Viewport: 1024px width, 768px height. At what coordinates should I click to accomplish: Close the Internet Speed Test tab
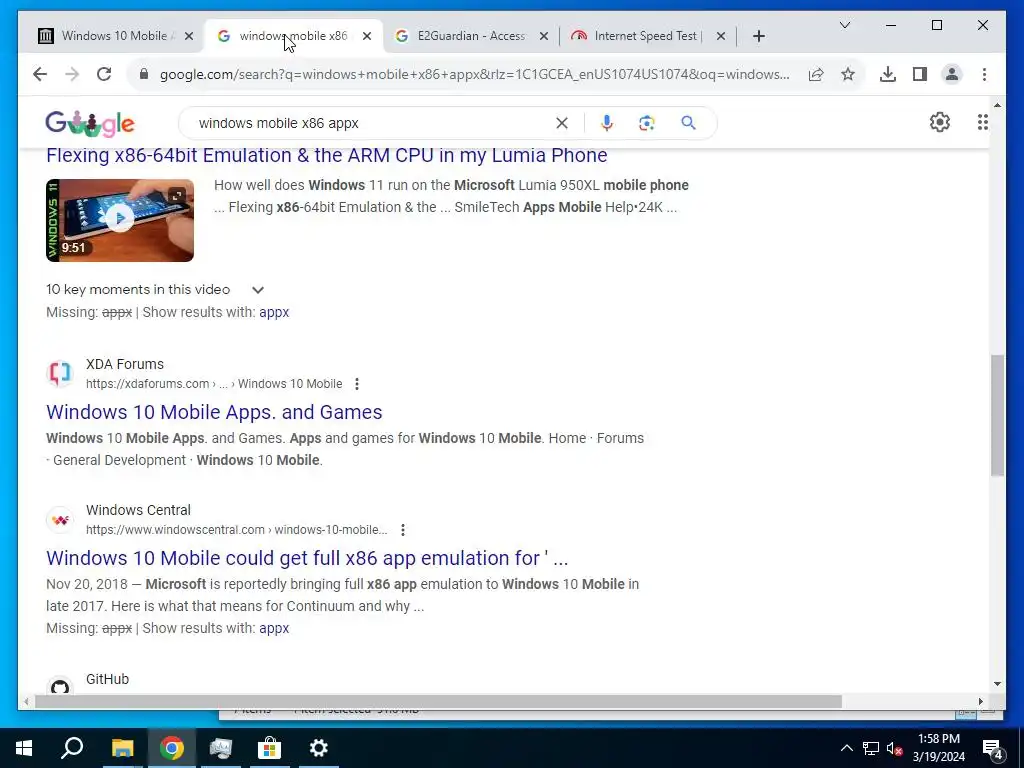(x=720, y=36)
